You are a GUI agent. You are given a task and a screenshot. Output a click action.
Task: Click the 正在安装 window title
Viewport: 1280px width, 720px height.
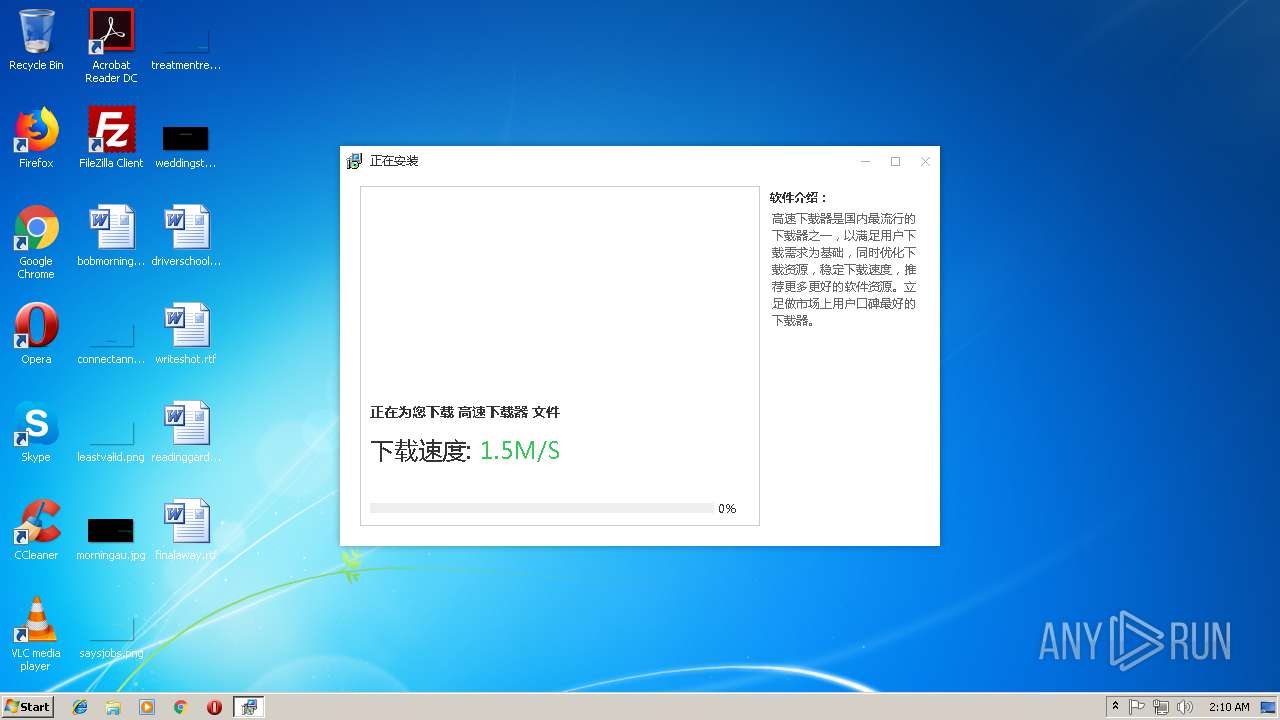(394, 161)
